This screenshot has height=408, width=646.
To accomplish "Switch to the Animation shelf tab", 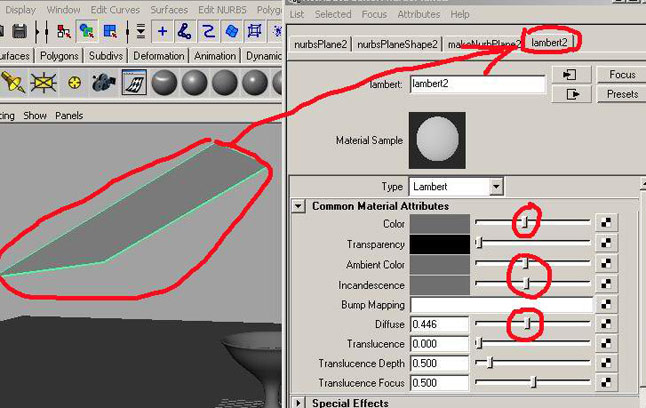I will [215, 56].
